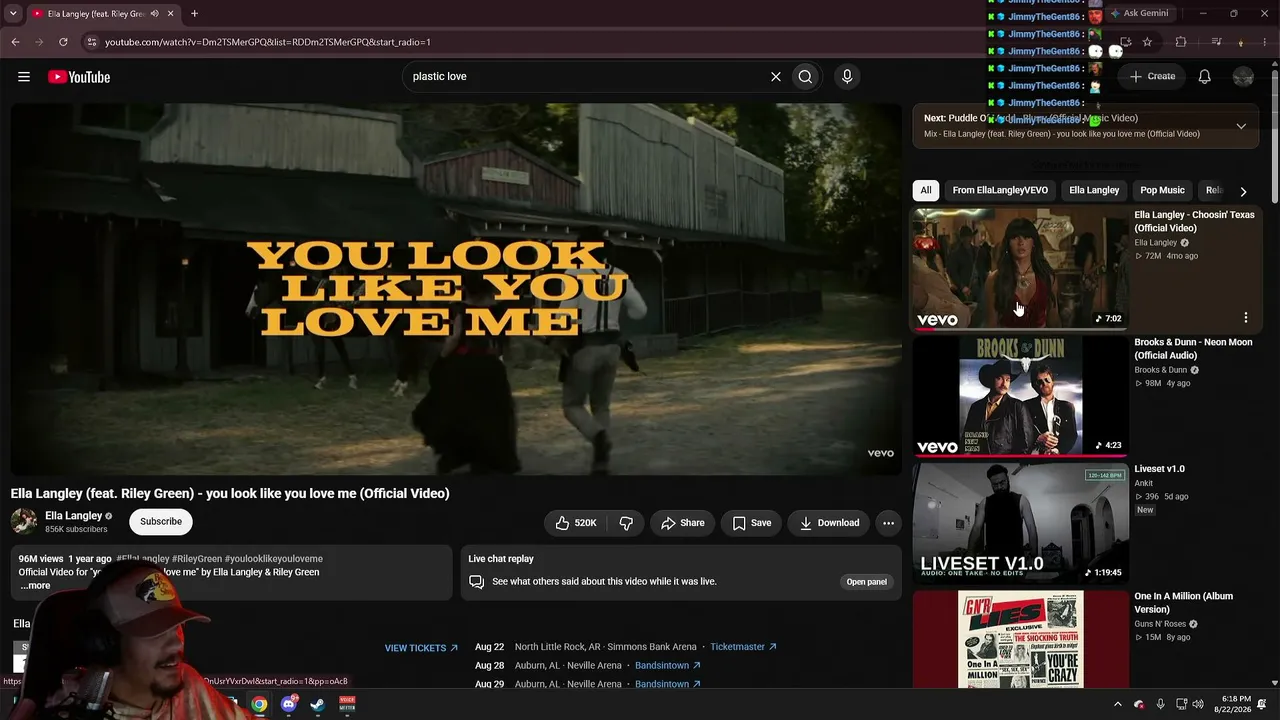Open the Ella Langley channel name link
The image size is (1280, 720).
(74, 516)
